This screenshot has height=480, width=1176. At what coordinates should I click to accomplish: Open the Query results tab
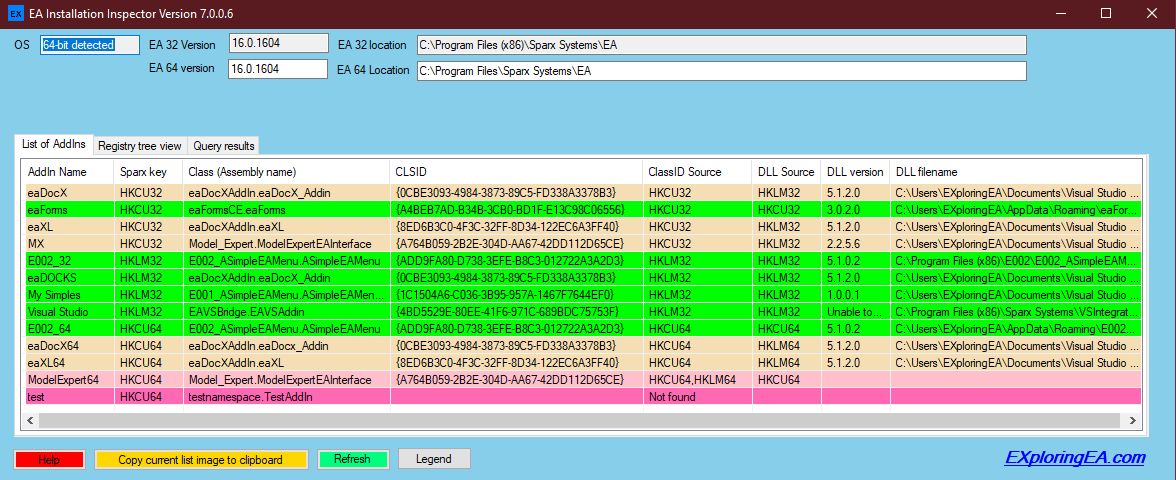click(224, 146)
